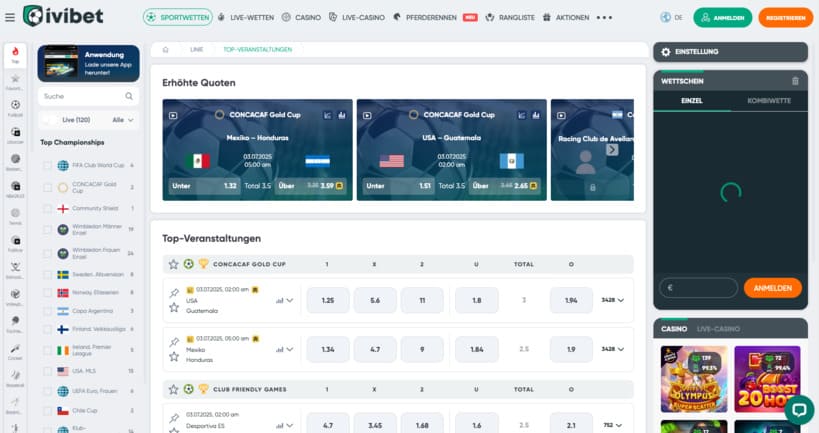Image resolution: width=819 pixels, height=433 pixels.
Task: Click video icon on Mexiko – Honduras card
Action: pos(173,115)
